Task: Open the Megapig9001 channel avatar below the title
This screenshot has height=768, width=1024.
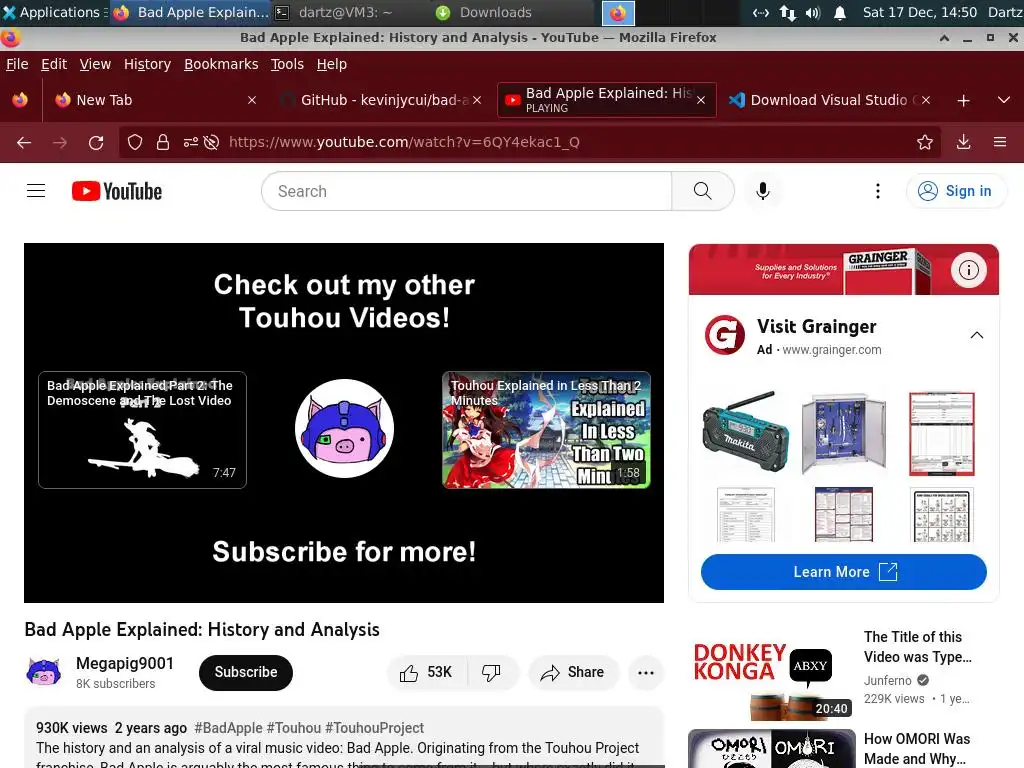Action: (x=44, y=672)
